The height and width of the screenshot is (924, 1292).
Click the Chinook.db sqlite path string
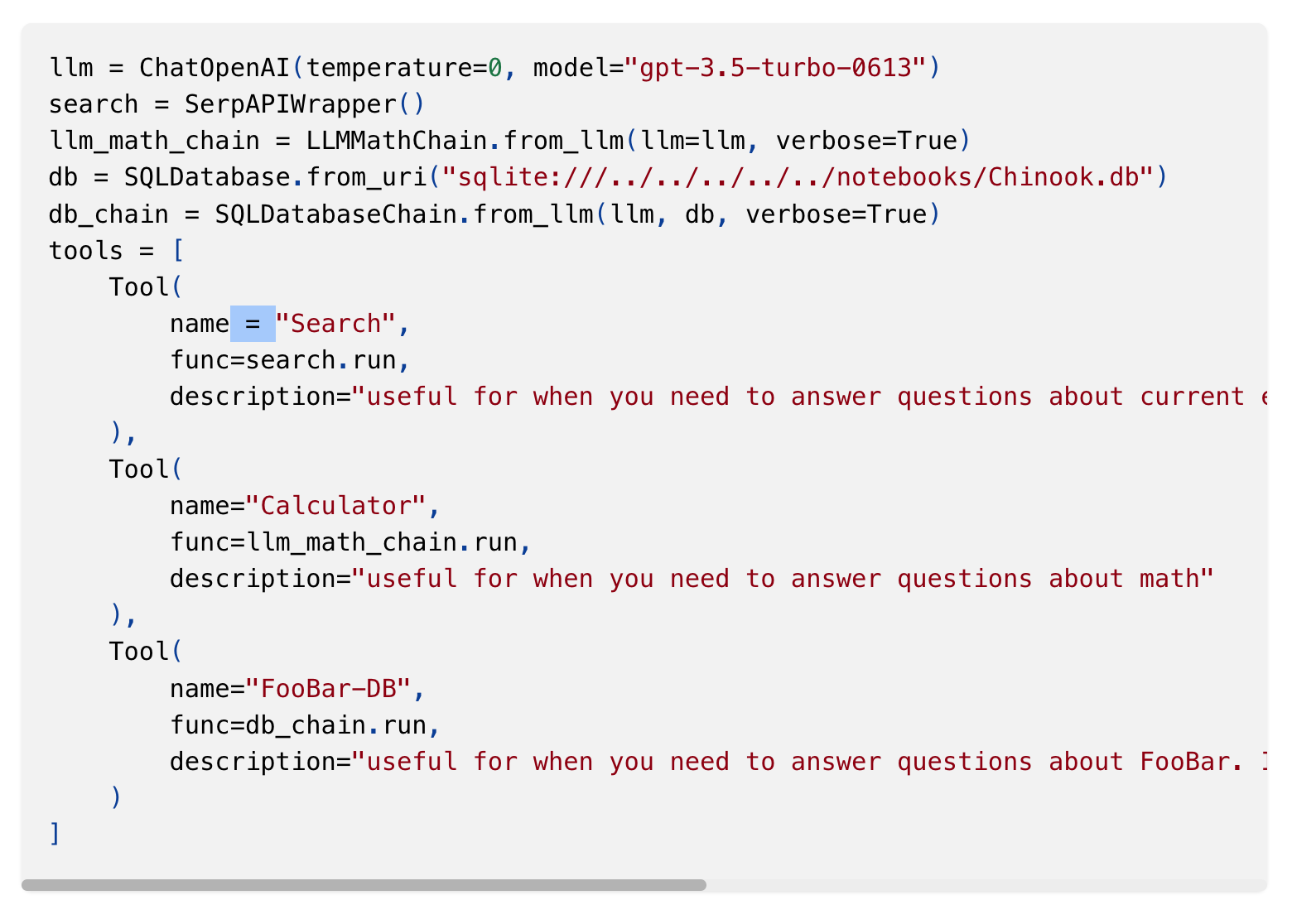[798, 177]
